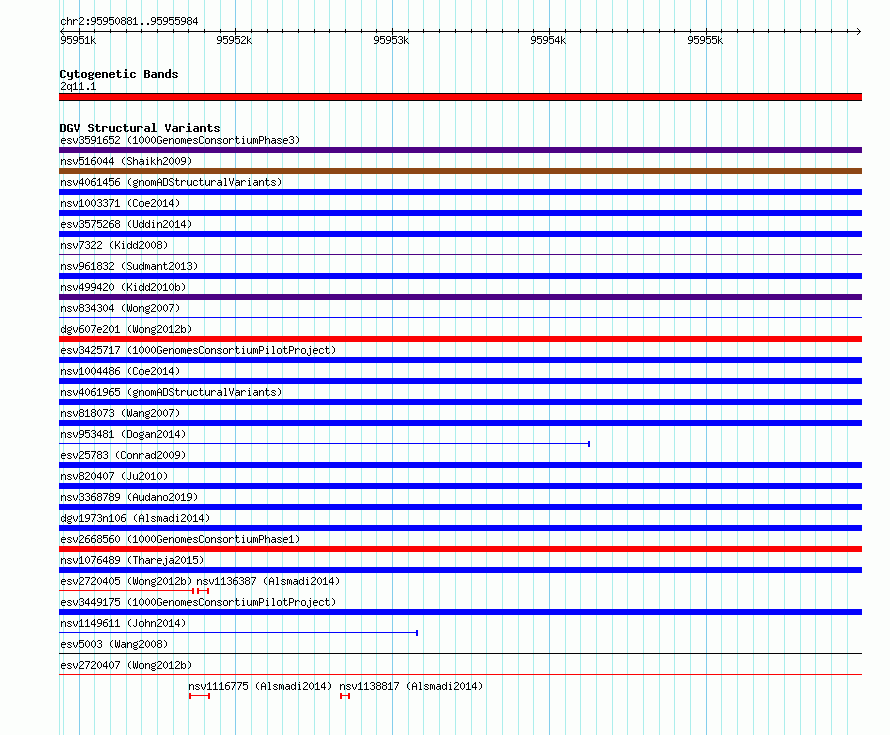Select variant label esv2668560 (1000GenomesConsortiumPhase1)

180,539
